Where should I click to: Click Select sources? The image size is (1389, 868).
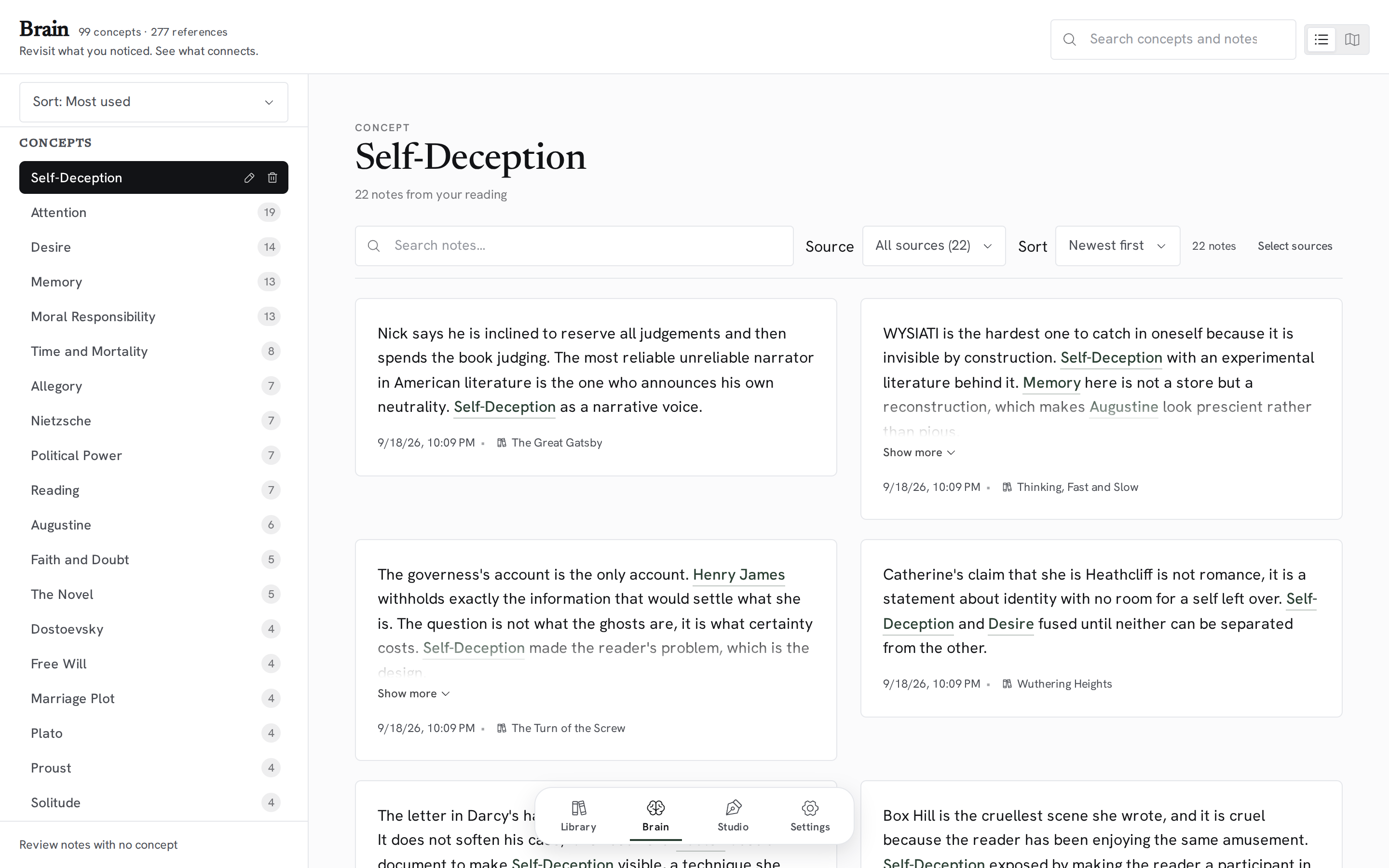[x=1295, y=246]
